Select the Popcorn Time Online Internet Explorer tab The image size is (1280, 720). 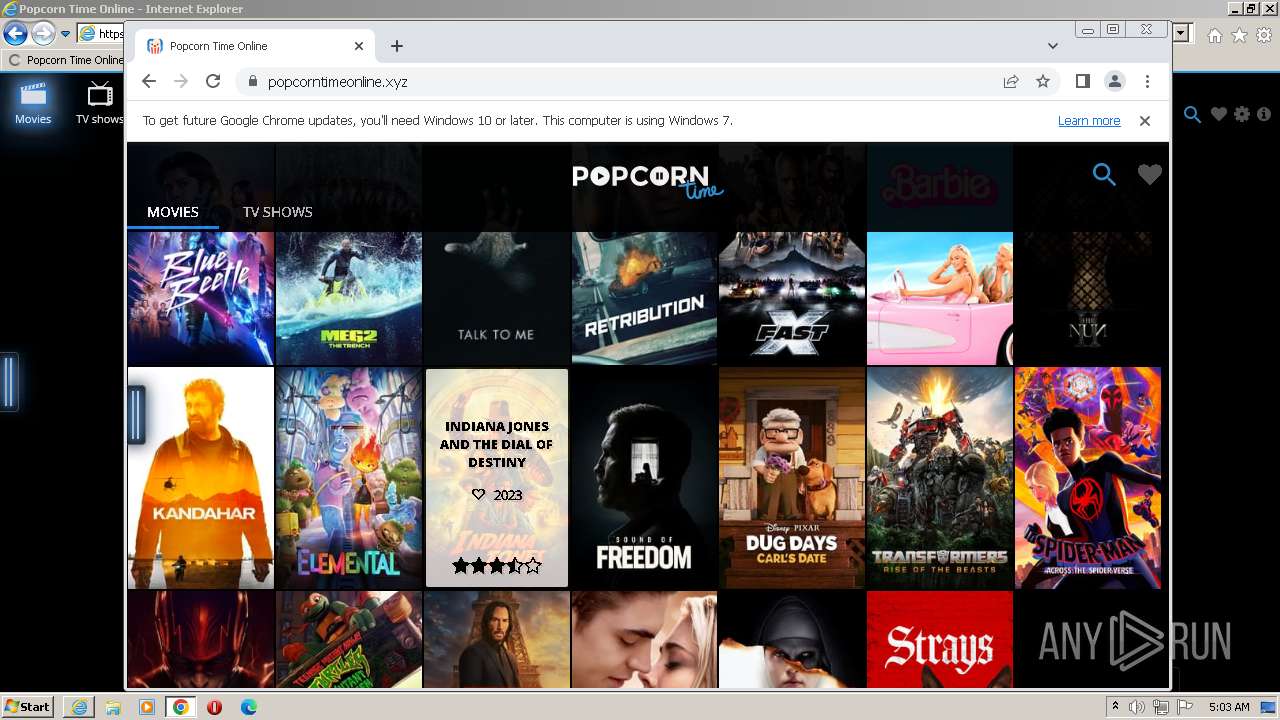(64, 60)
